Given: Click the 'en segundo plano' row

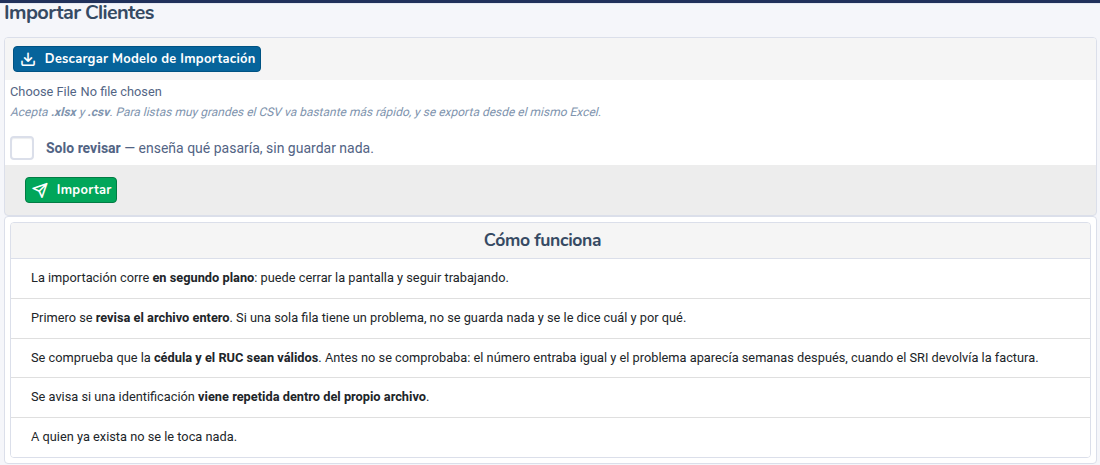Looking at the screenshot, I should [550, 278].
